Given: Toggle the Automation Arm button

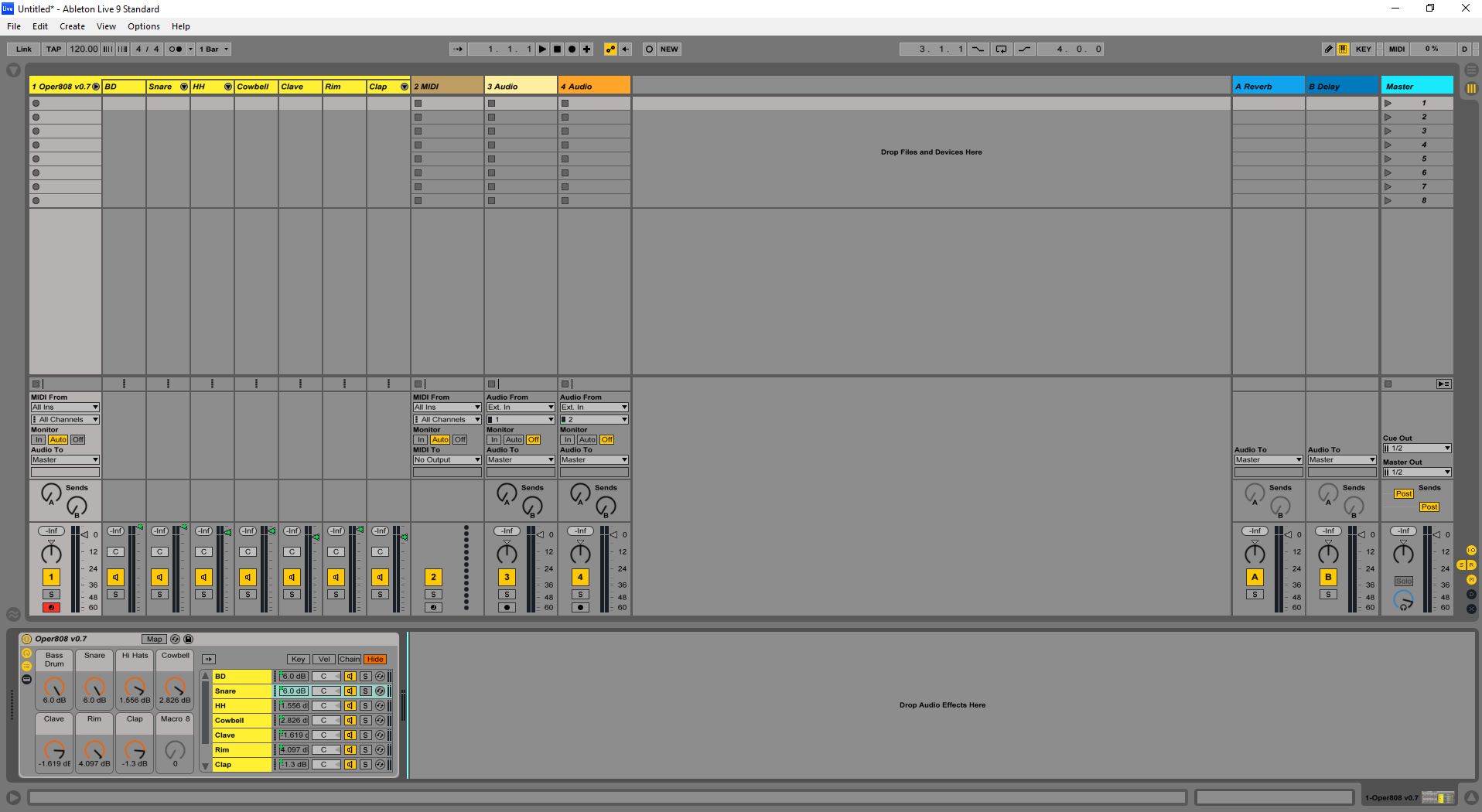Looking at the screenshot, I should (x=610, y=49).
